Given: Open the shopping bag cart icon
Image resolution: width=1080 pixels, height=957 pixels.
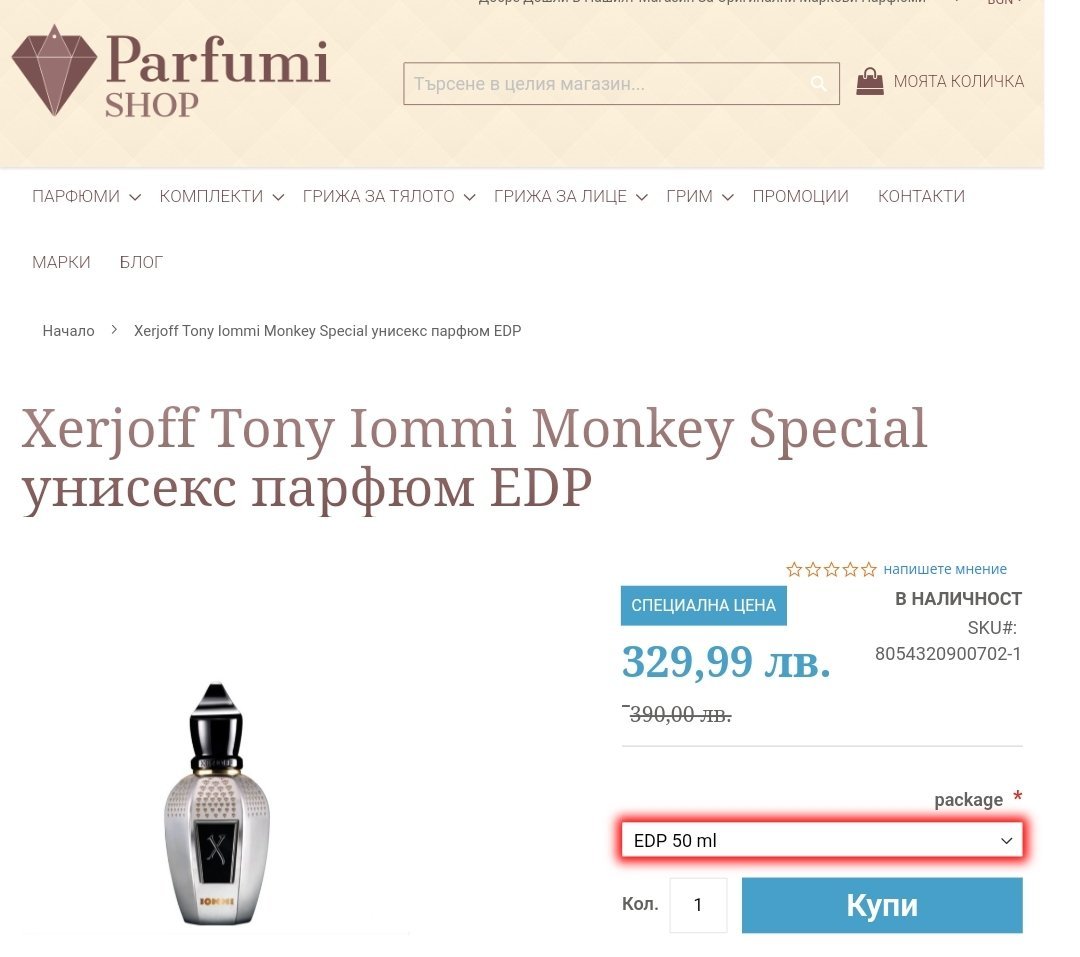Looking at the screenshot, I should point(870,82).
